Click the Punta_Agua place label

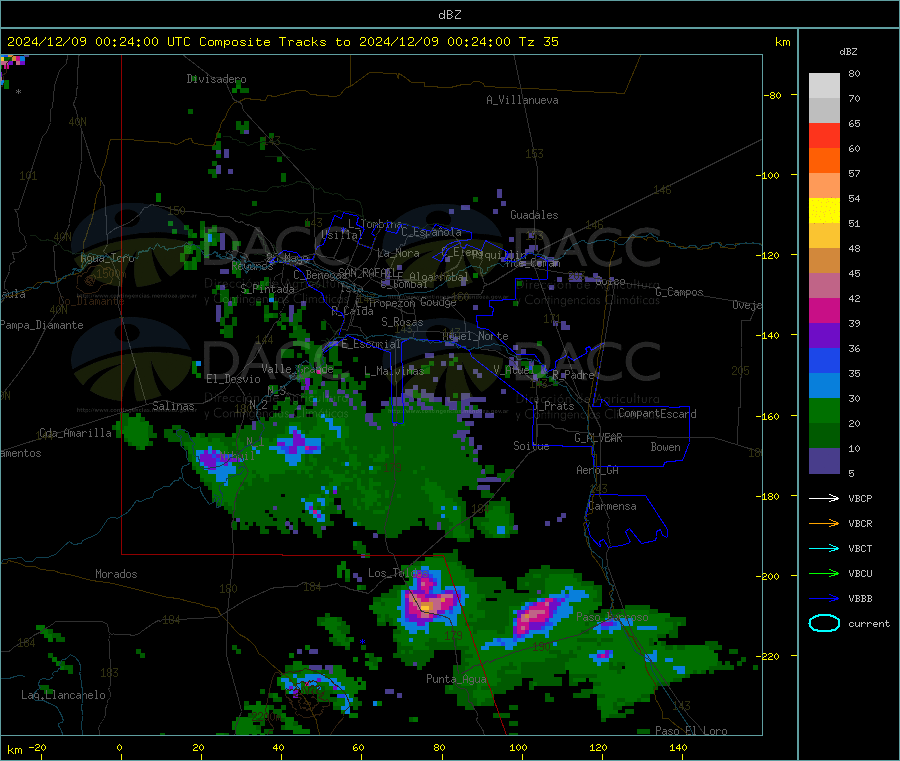coord(456,679)
